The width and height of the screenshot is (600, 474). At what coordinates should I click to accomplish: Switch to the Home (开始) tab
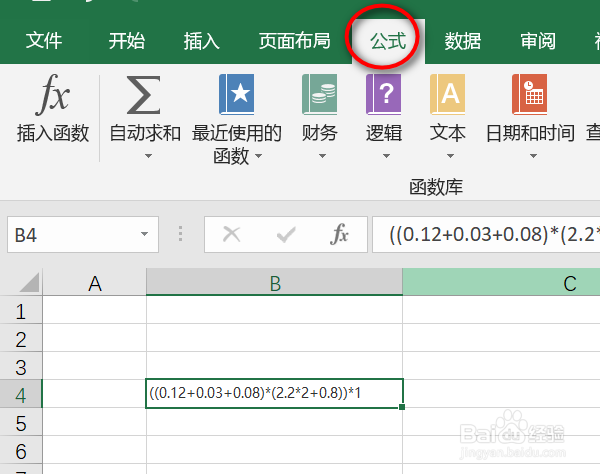(x=127, y=41)
